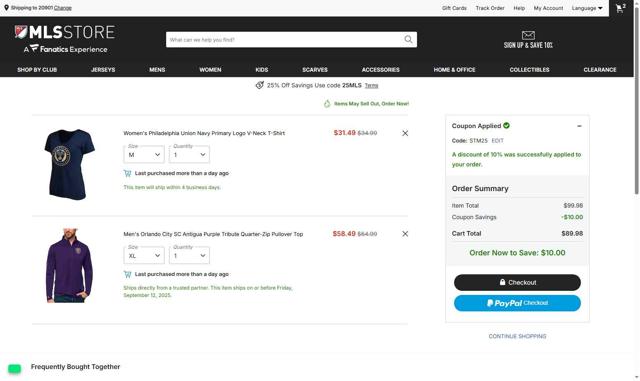
Task: Click the Women's Philadelphia Union T-Shirt title
Action: (204, 133)
